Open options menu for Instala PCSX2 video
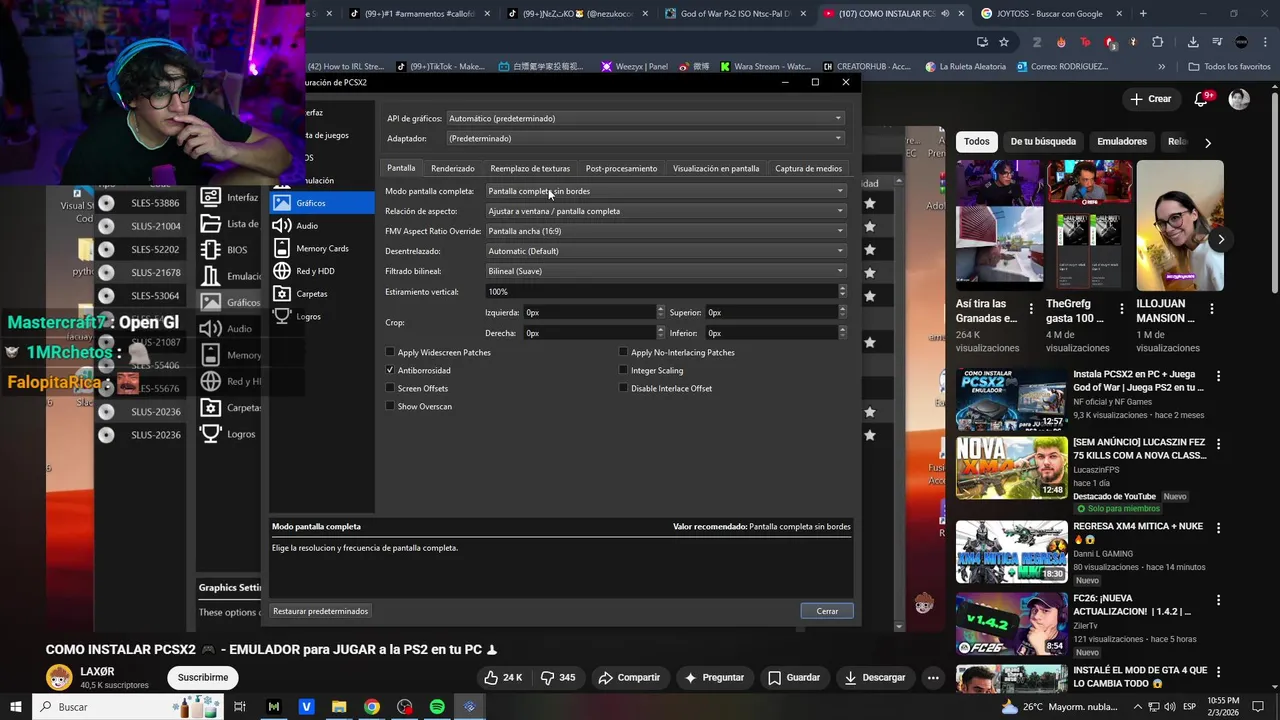The image size is (1280, 720). pos(1218,377)
